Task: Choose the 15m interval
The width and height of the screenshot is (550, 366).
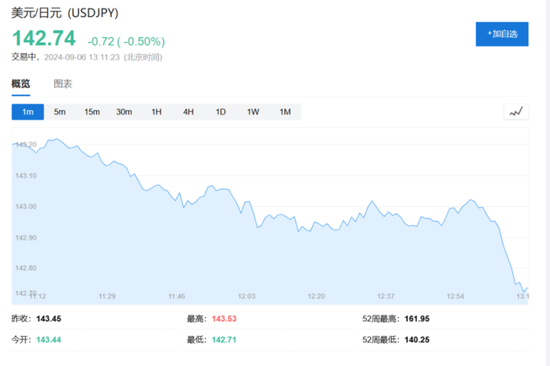Action: coord(92,112)
